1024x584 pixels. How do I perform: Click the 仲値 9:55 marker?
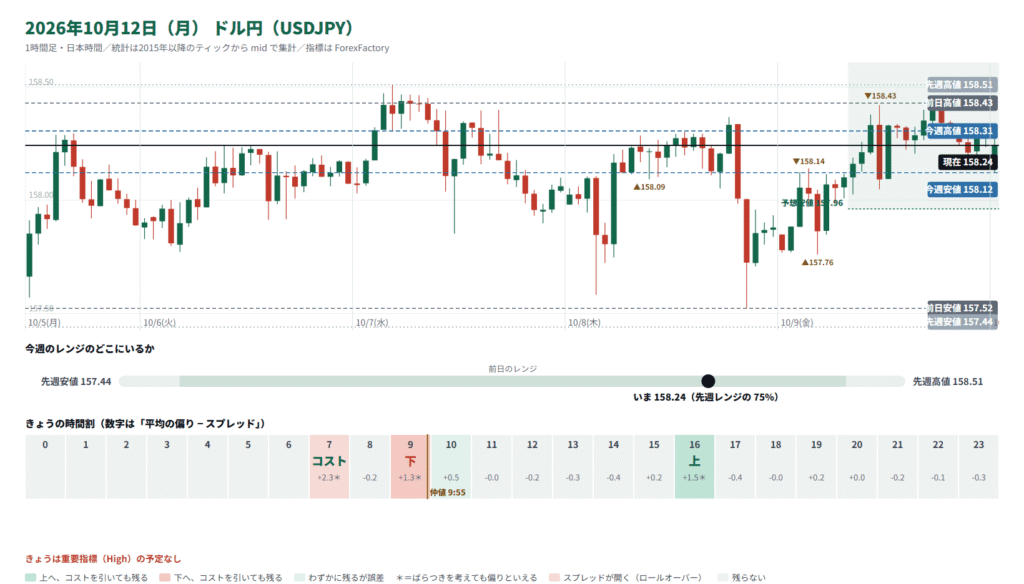click(x=448, y=493)
